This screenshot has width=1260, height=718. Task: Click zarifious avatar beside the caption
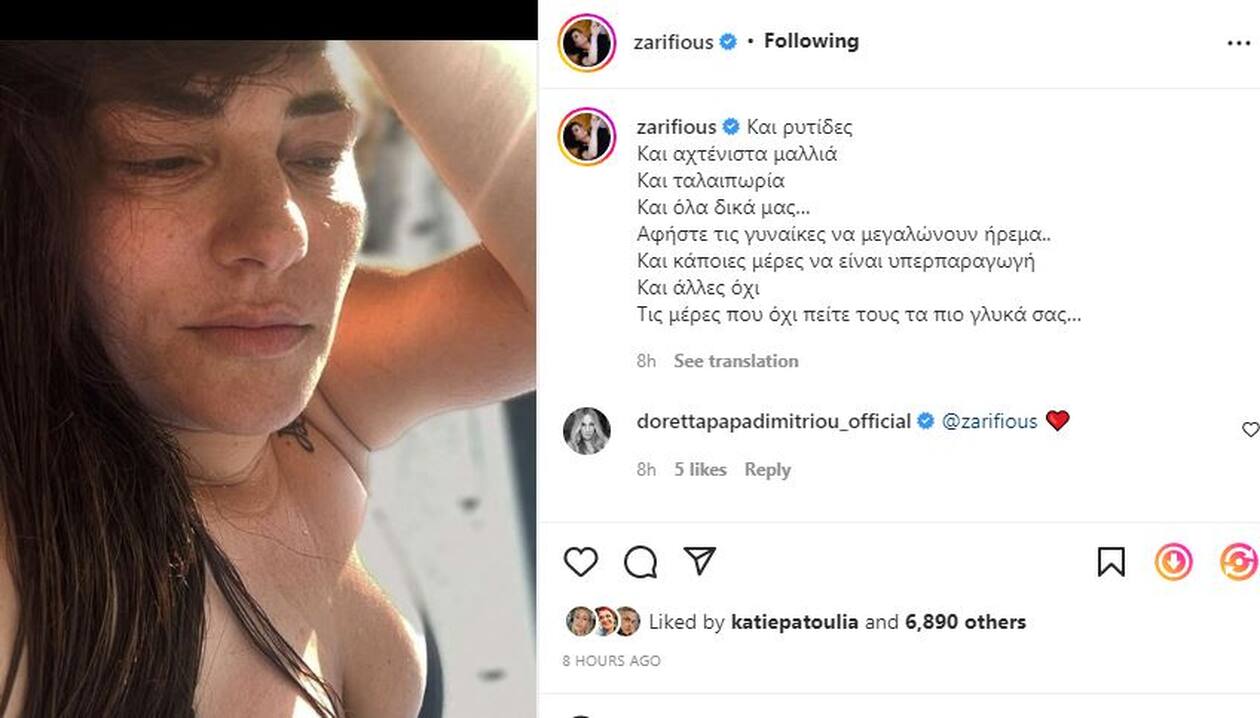click(587, 137)
